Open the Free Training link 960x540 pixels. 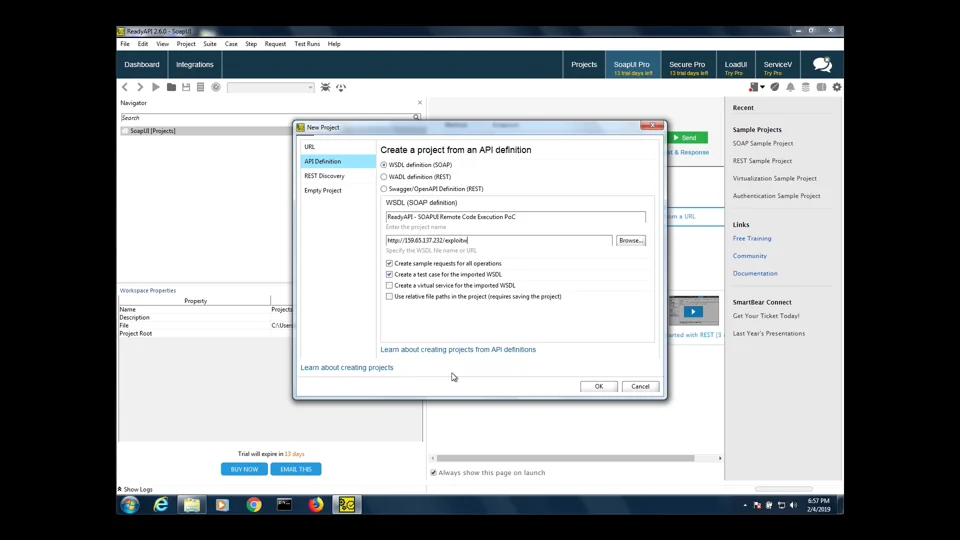point(752,238)
